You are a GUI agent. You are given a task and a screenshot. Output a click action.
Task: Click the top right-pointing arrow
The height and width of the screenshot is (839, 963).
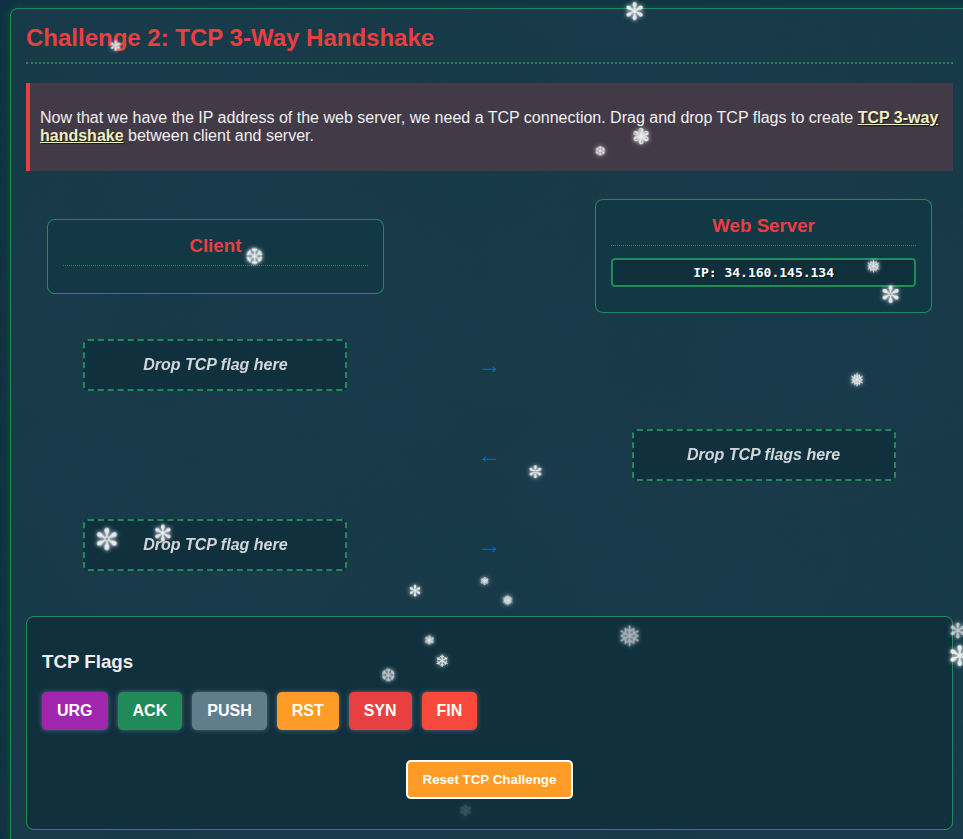[x=489, y=369]
